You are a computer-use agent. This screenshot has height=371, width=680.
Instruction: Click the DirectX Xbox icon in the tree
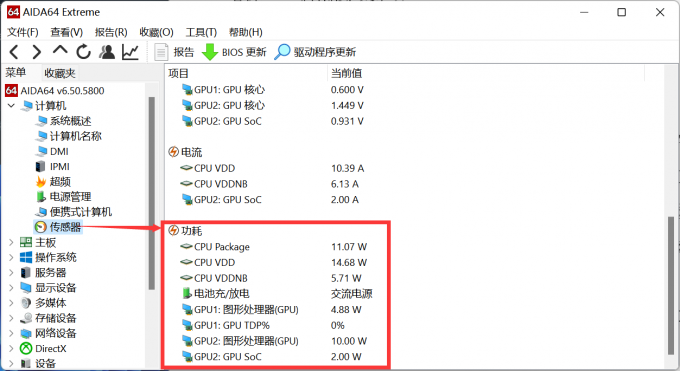[26, 348]
